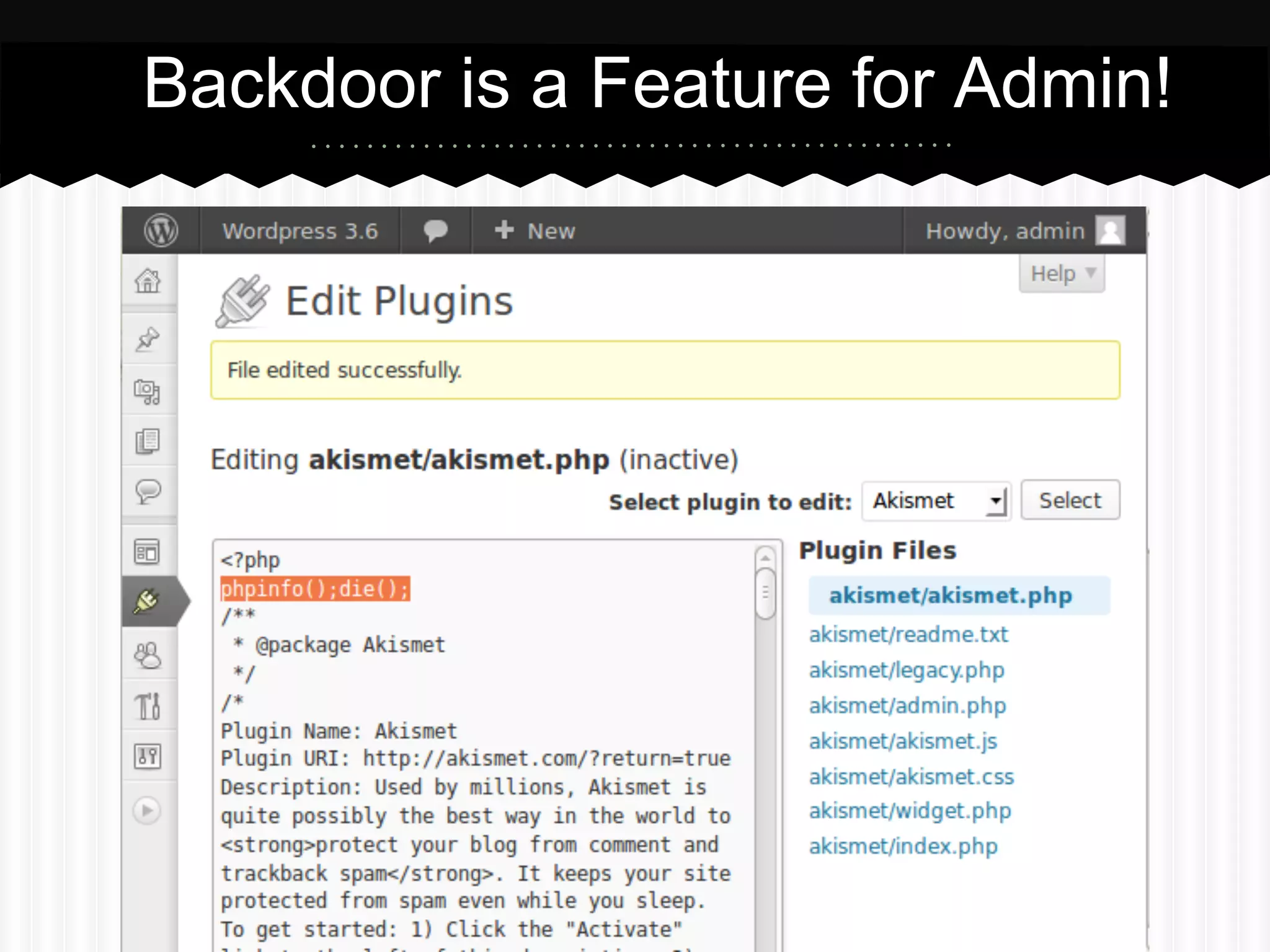Open Users icon in sidebar
Viewport: 1270px width, 952px height.
click(148, 654)
